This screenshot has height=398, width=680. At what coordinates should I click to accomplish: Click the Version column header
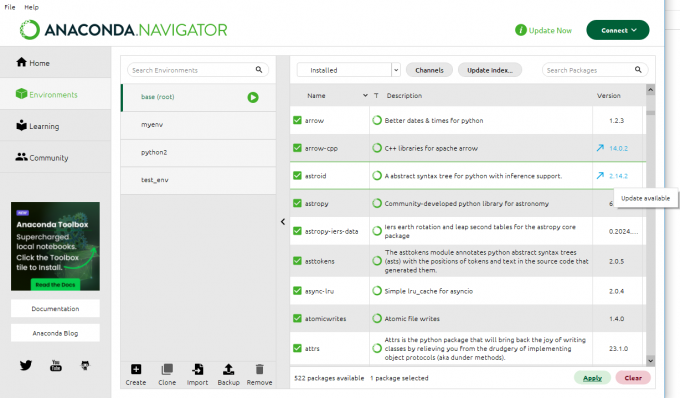click(x=608, y=95)
